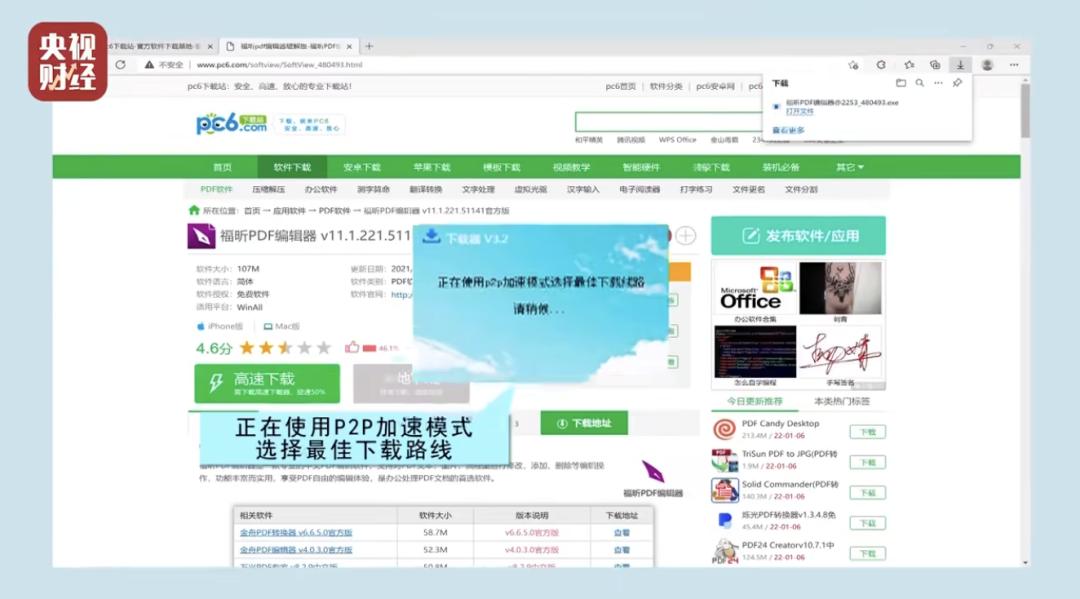Click the add-to-favorites star icon
Image resolution: width=1080 pixels, height=599 pixels.
(x=853, y=65)
